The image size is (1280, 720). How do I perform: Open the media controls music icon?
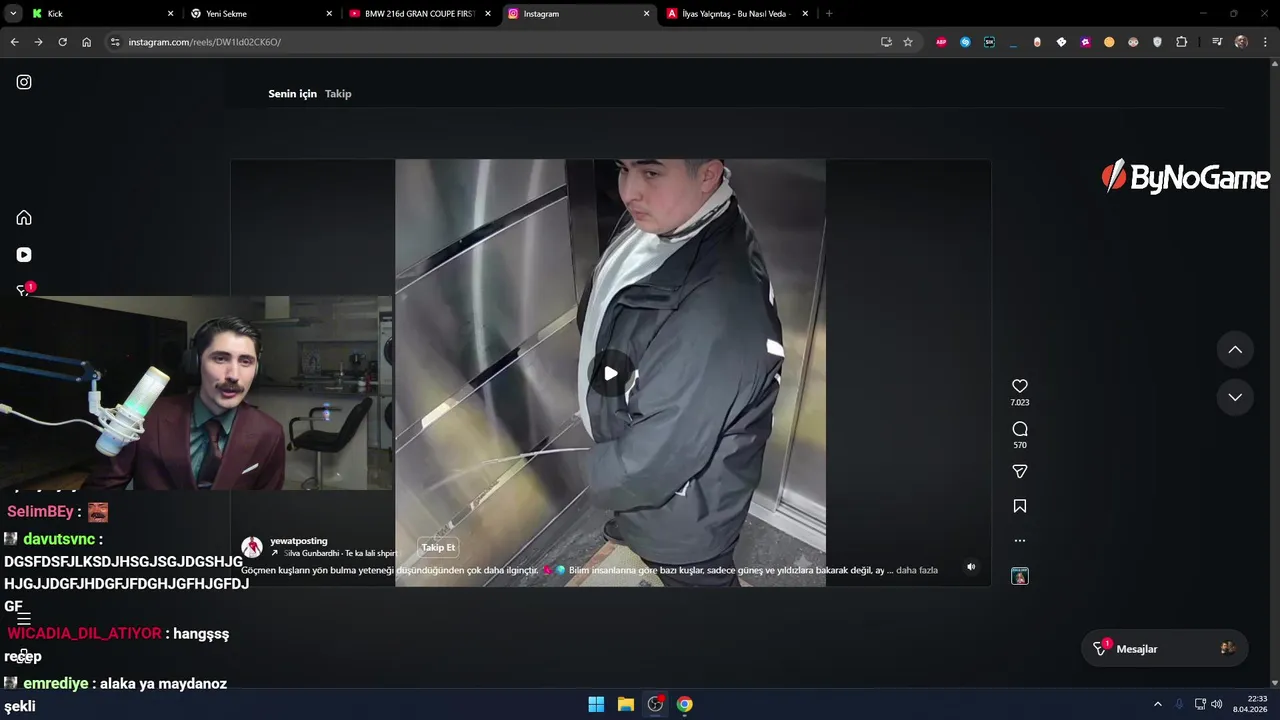coord(1217,42)
